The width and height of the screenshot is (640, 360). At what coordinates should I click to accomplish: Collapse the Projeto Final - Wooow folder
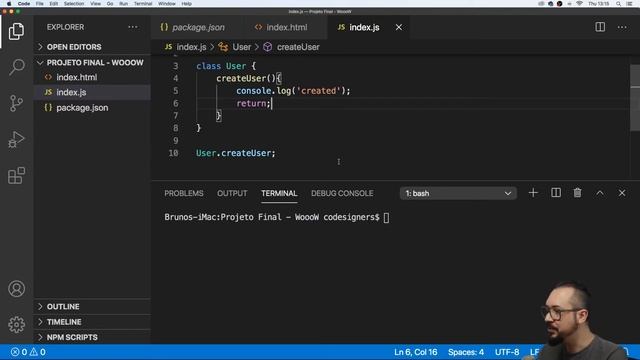tap(92, 62)
